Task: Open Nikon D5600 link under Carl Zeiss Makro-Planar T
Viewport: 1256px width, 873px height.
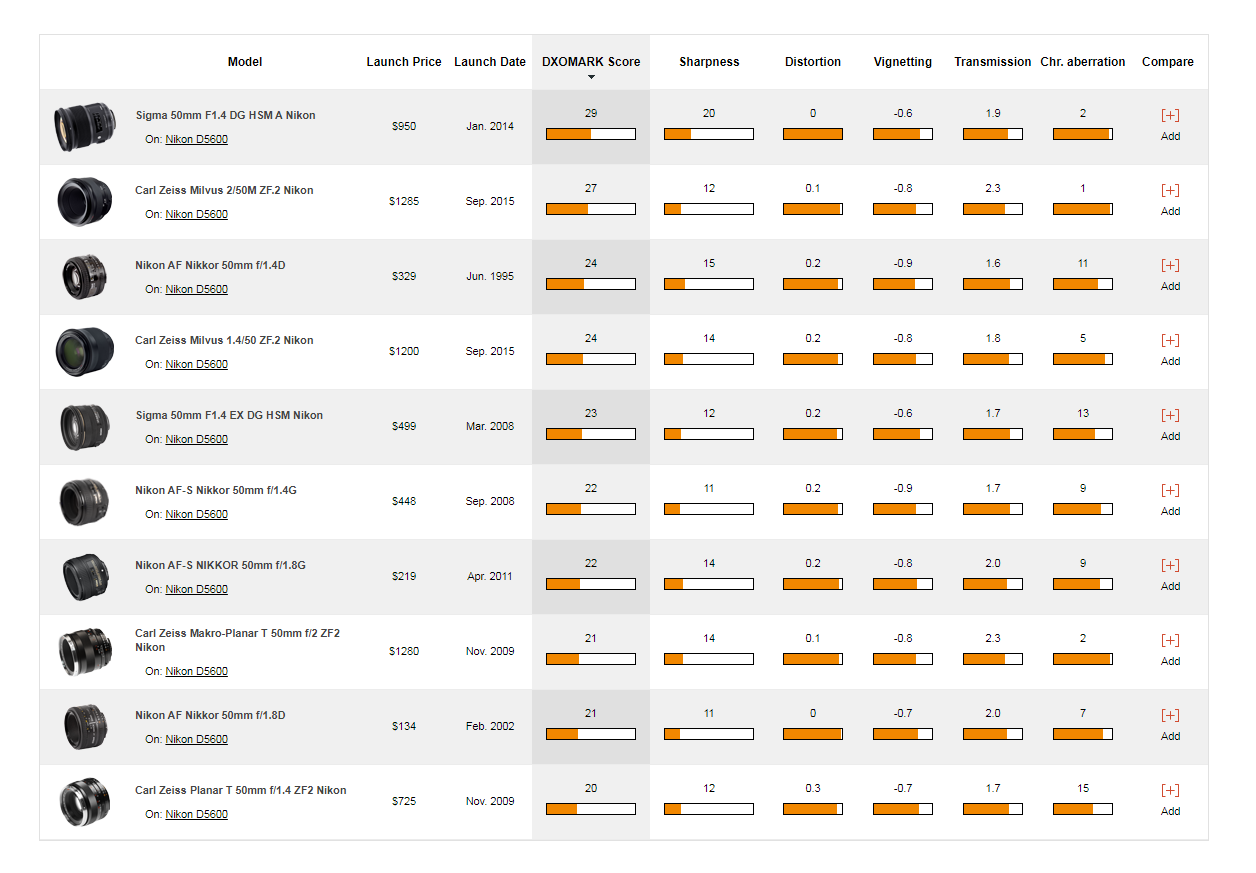Action: pos(196,671)
